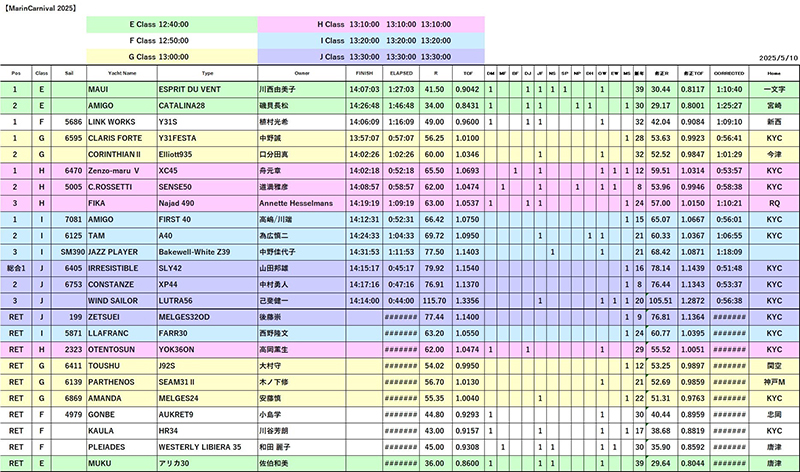
Task: Select the SENSE50 type cell
Action: (x=207, y=187)
